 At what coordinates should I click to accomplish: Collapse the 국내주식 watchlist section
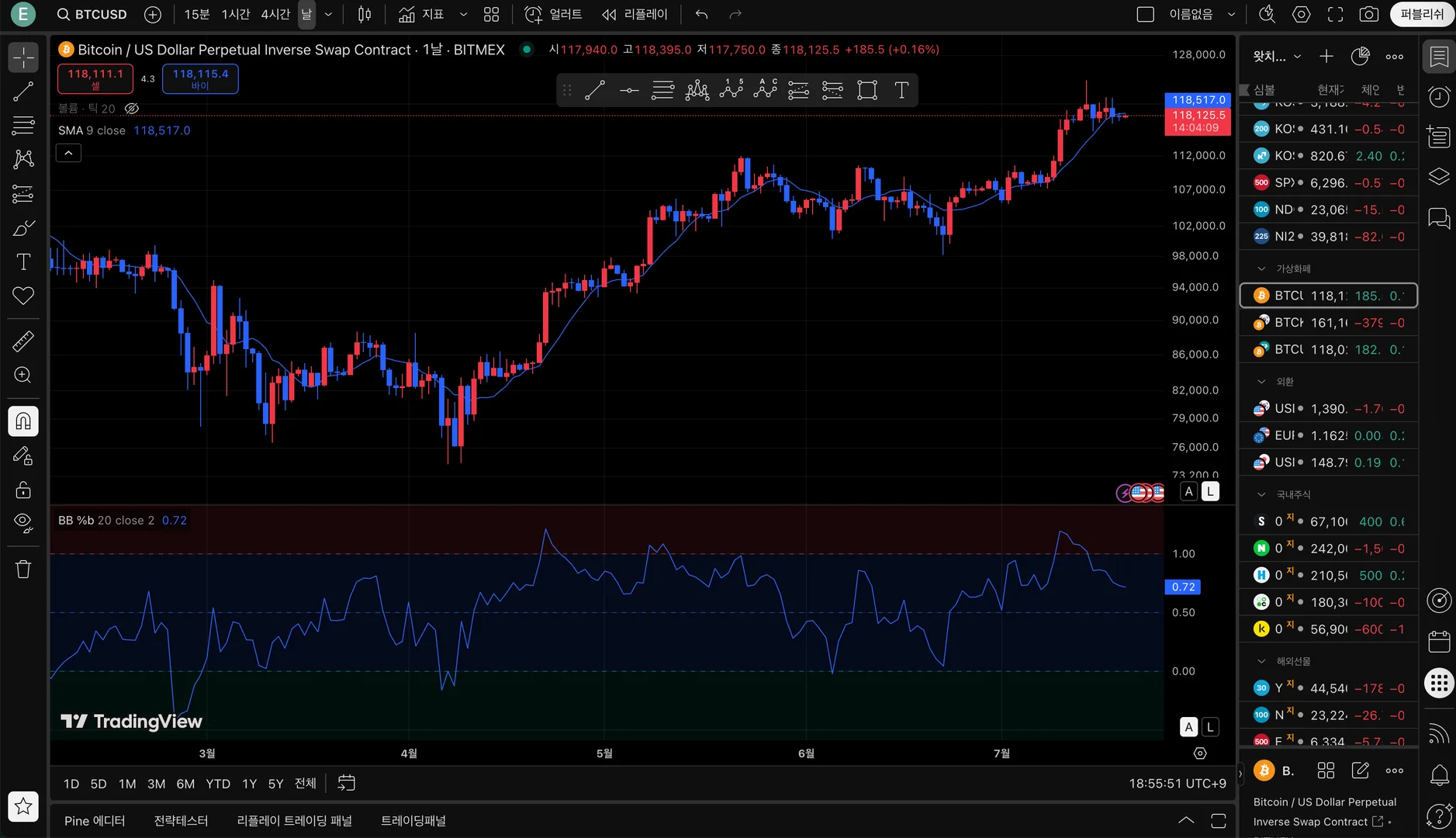click(1261, 494)
